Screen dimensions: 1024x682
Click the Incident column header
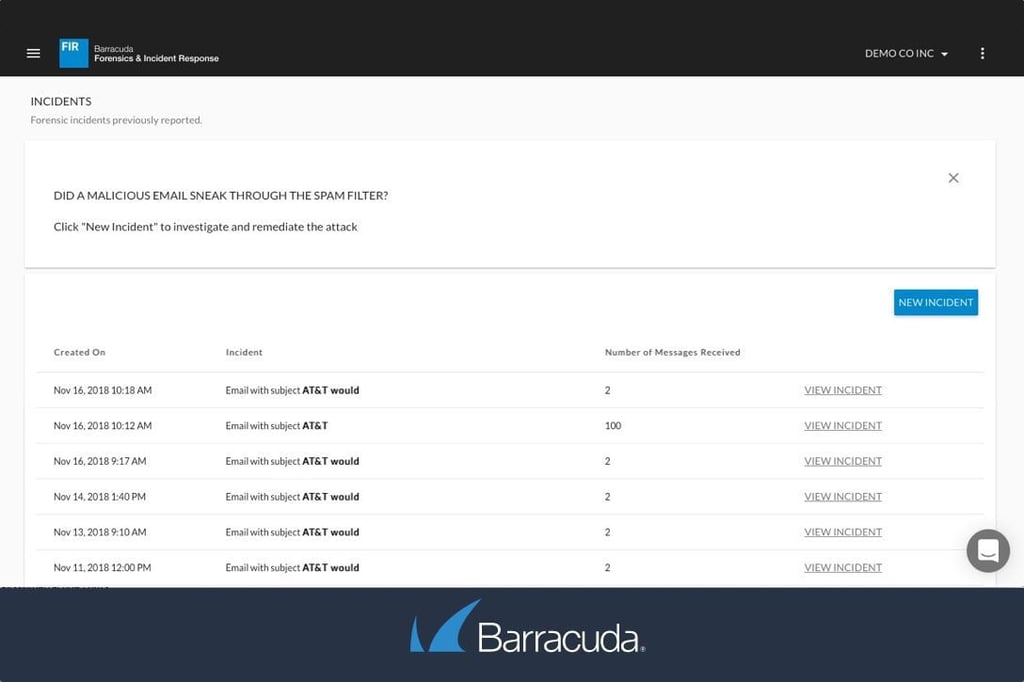coord(244,352)
